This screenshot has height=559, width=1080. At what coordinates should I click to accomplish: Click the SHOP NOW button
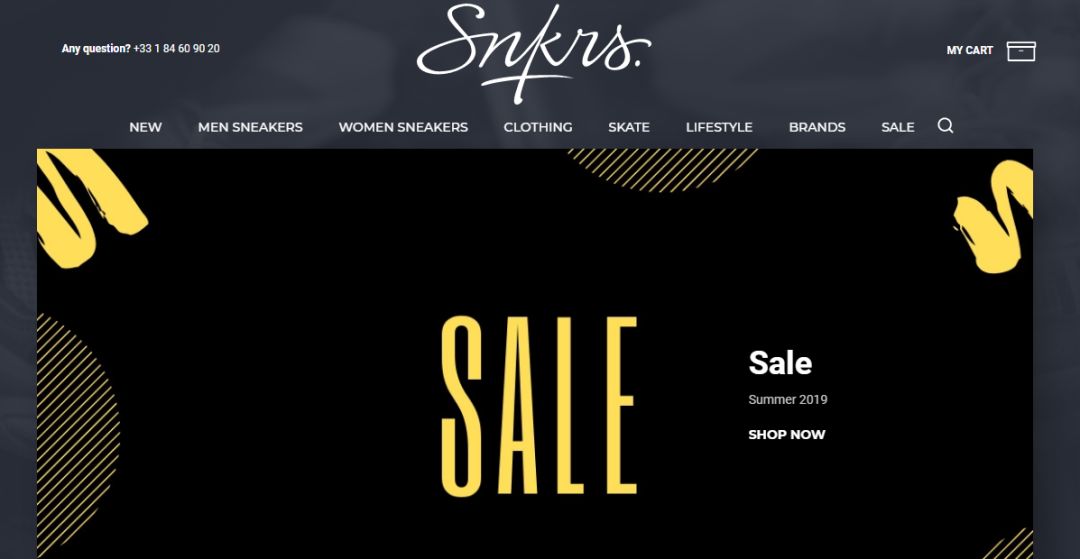pyautogui.click(x=787, y=434)
